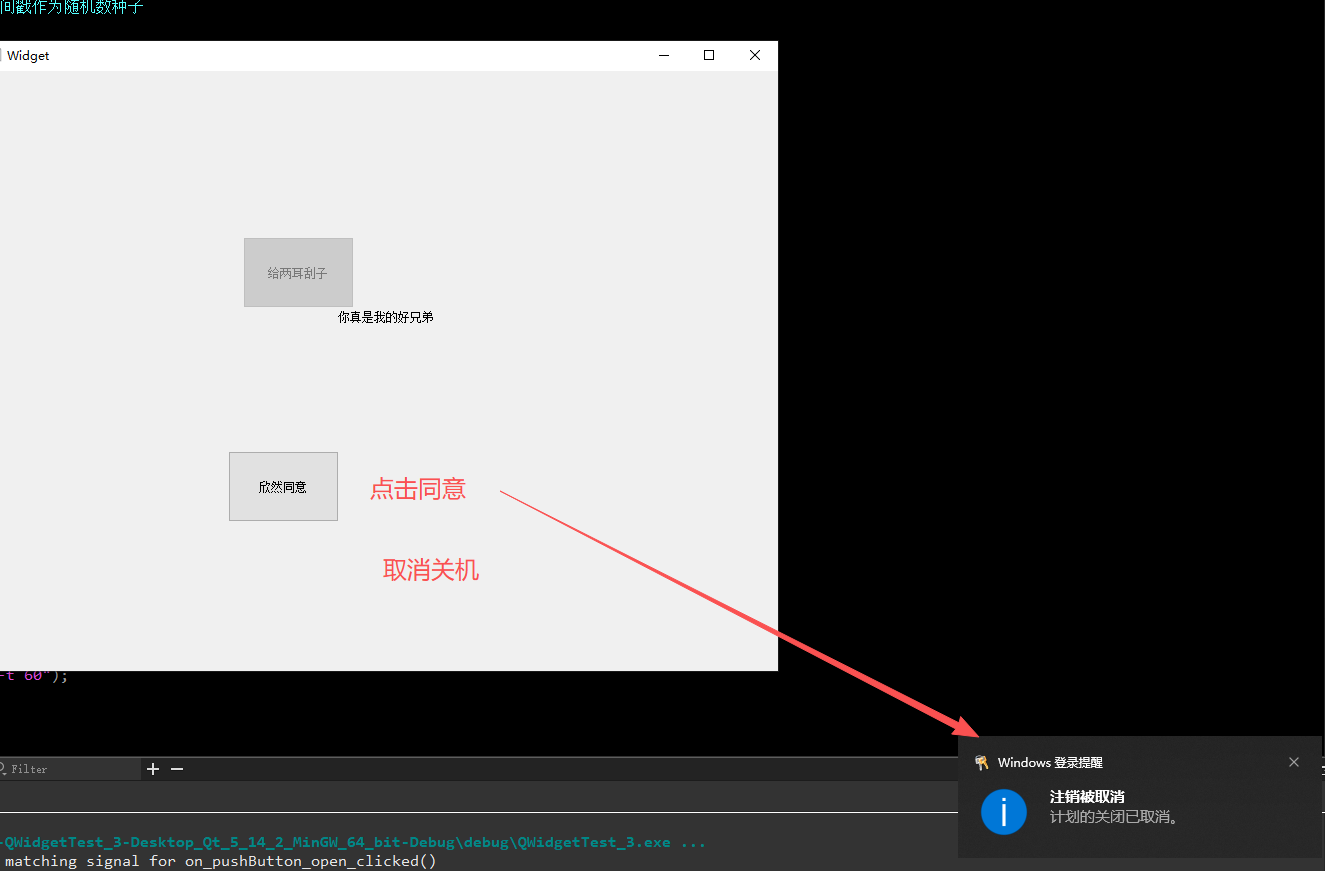Click the greyed 给两耳刮子 button
The width and height of the screenshot is (1325, 871).
pyautogui.click(x=298, y=272)
